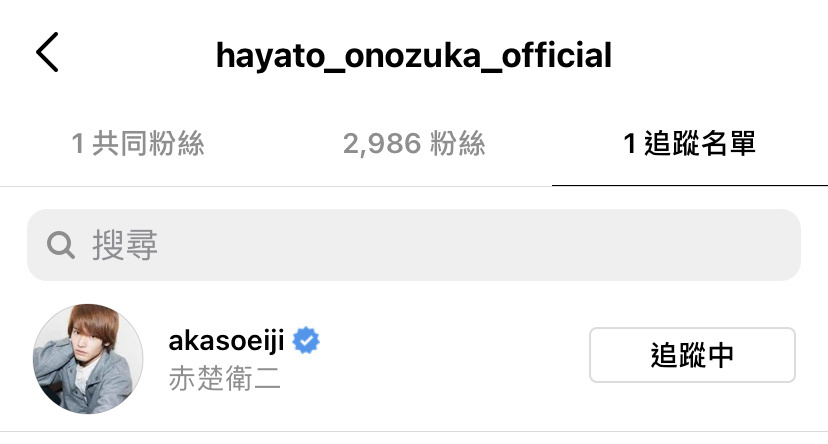Go back using the left arrow
This screenshot has width=828, height=444.
pos(47,52)
